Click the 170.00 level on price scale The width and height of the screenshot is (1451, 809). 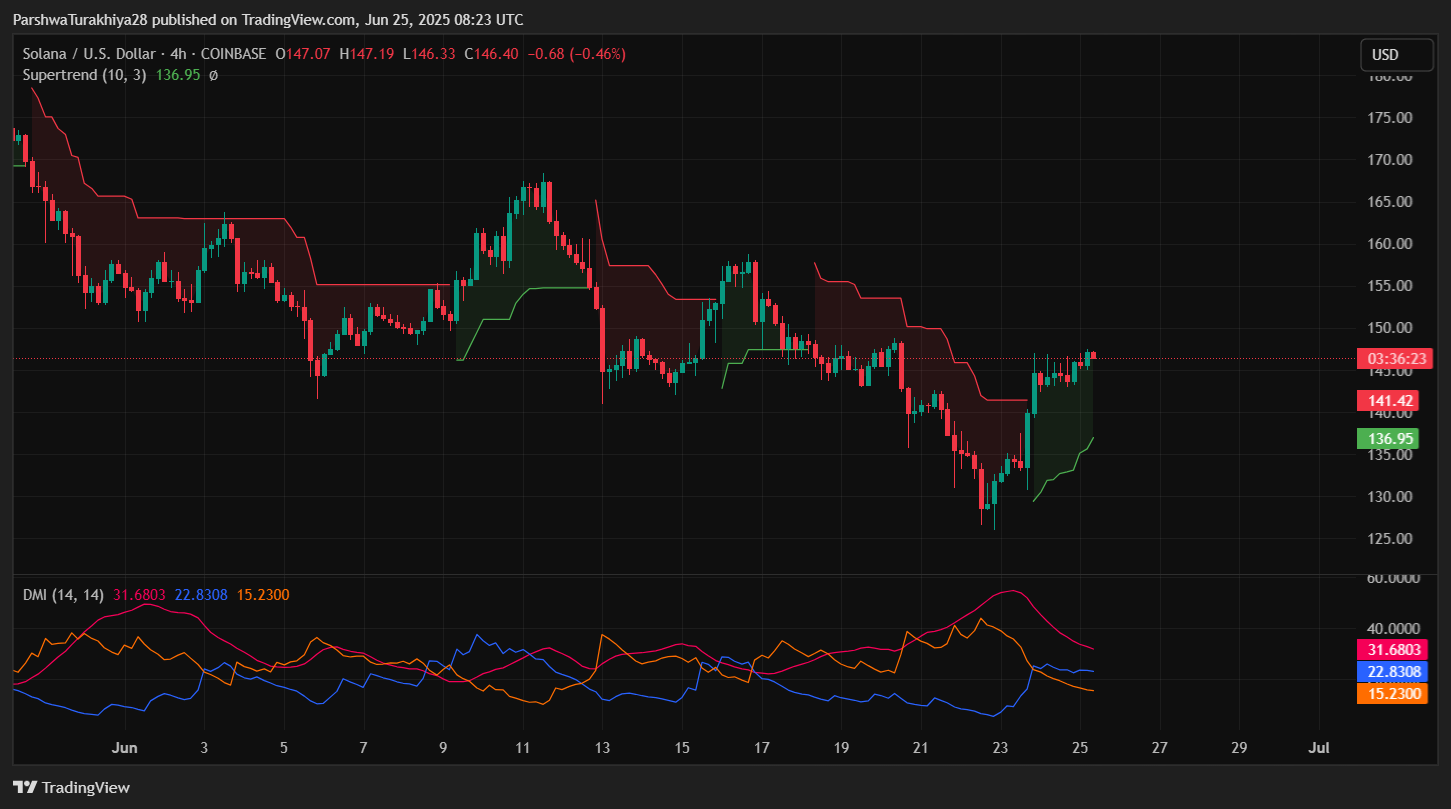click(x=1390, y=159)
